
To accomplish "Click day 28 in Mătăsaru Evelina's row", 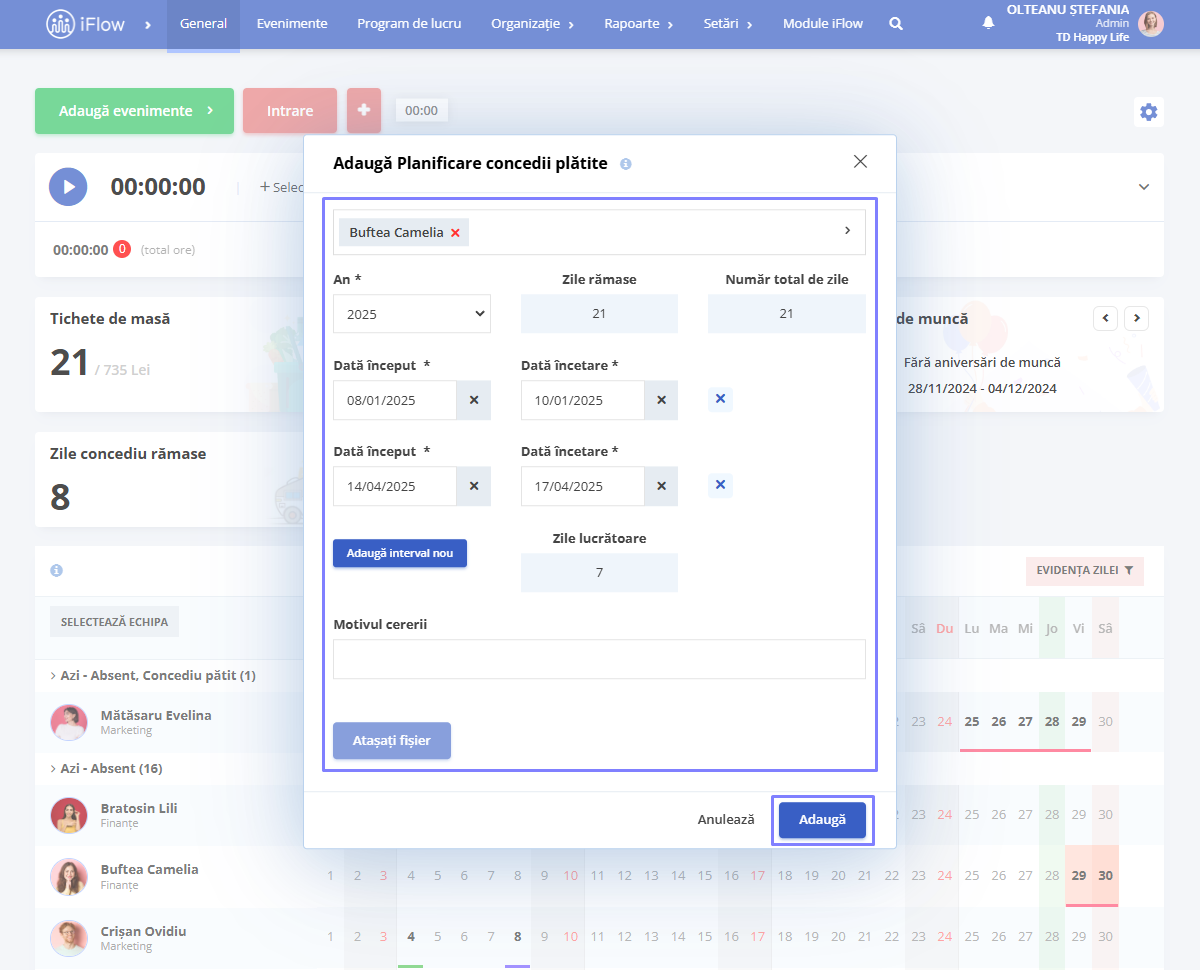I will (x=1052, y=722).
